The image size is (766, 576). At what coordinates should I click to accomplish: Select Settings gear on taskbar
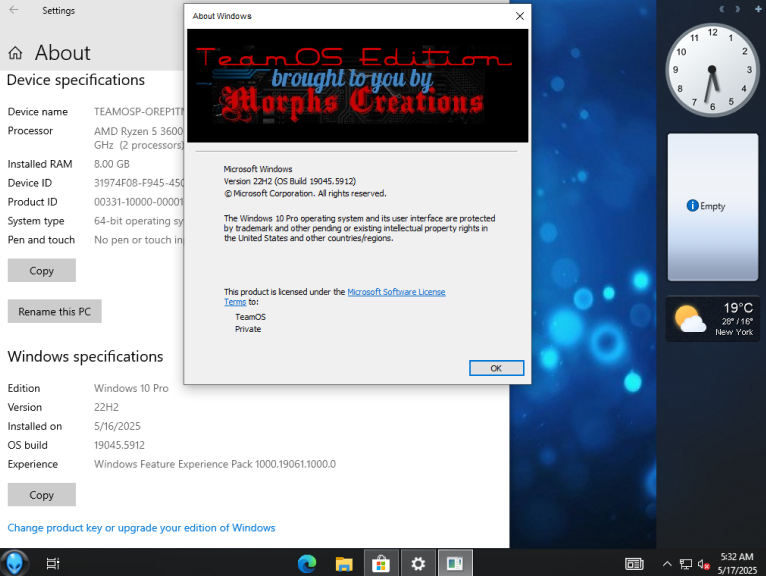[418, 563]
